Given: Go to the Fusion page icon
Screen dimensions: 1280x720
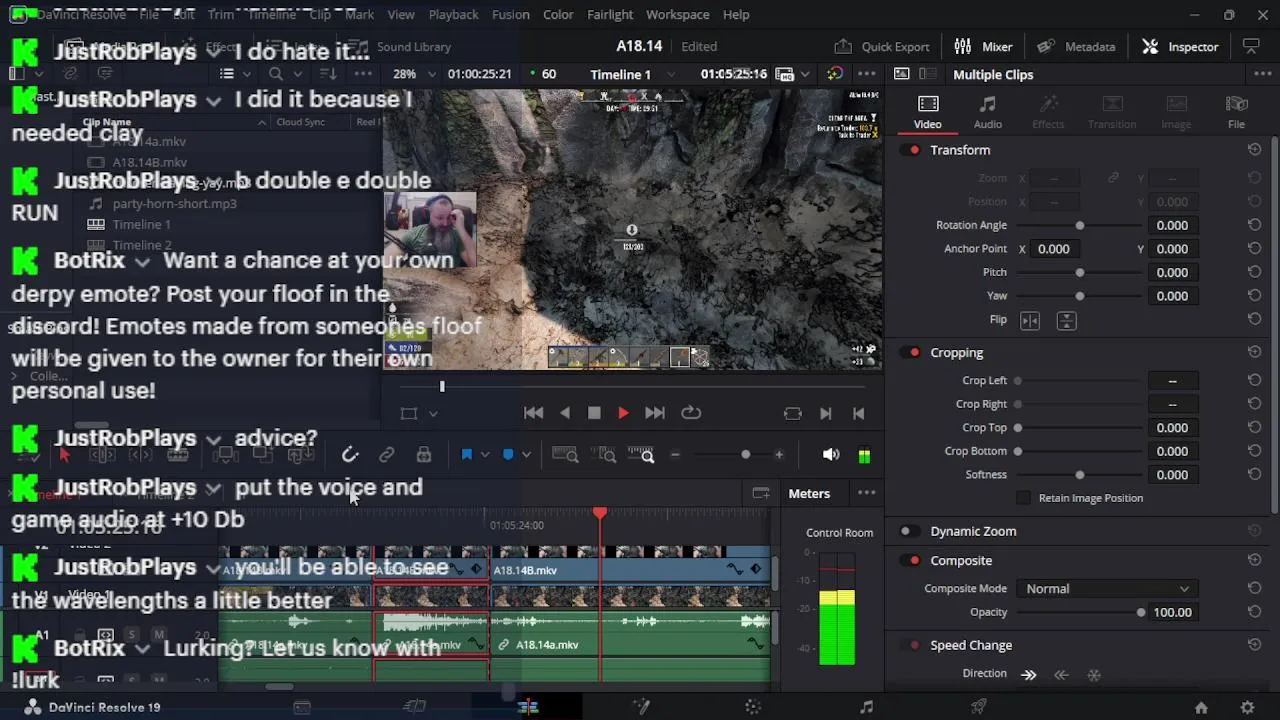Looking at the screenshot, I should pyautogui.click(x=641, y=707).
